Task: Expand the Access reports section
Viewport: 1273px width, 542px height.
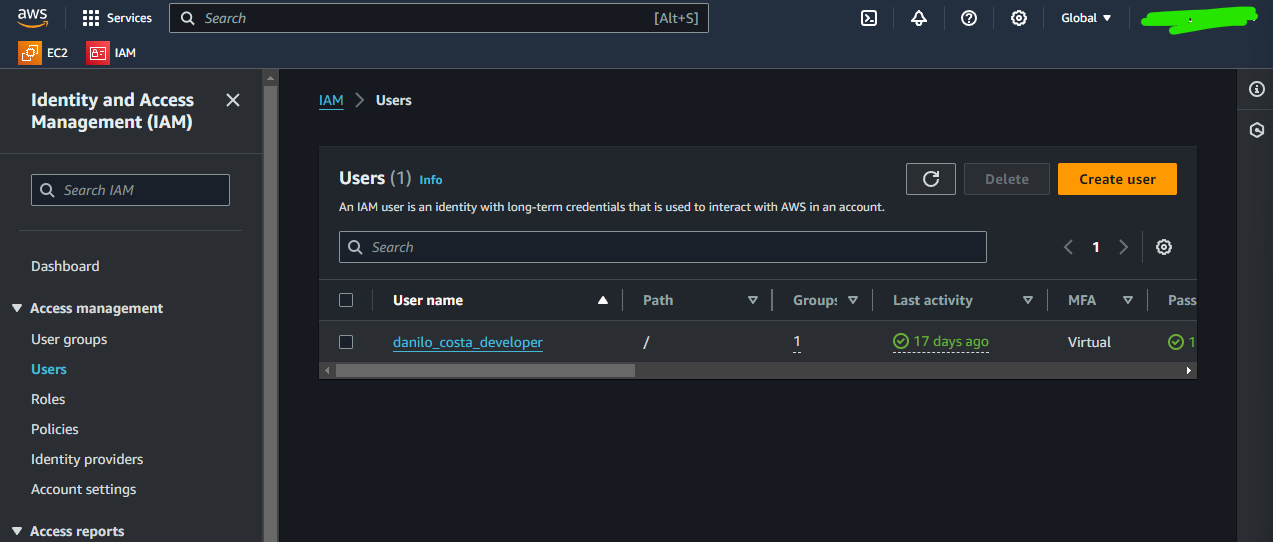Action: tap(17, 531)
